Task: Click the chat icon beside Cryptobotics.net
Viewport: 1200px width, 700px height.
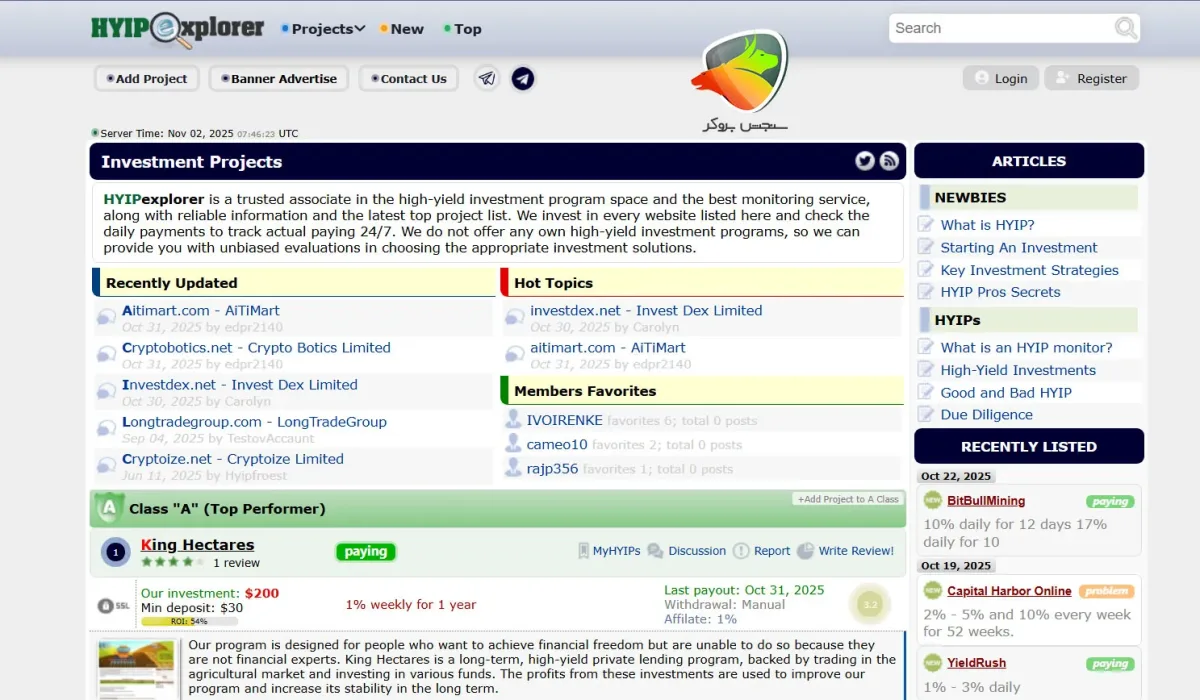Action: tap(107, 355)
